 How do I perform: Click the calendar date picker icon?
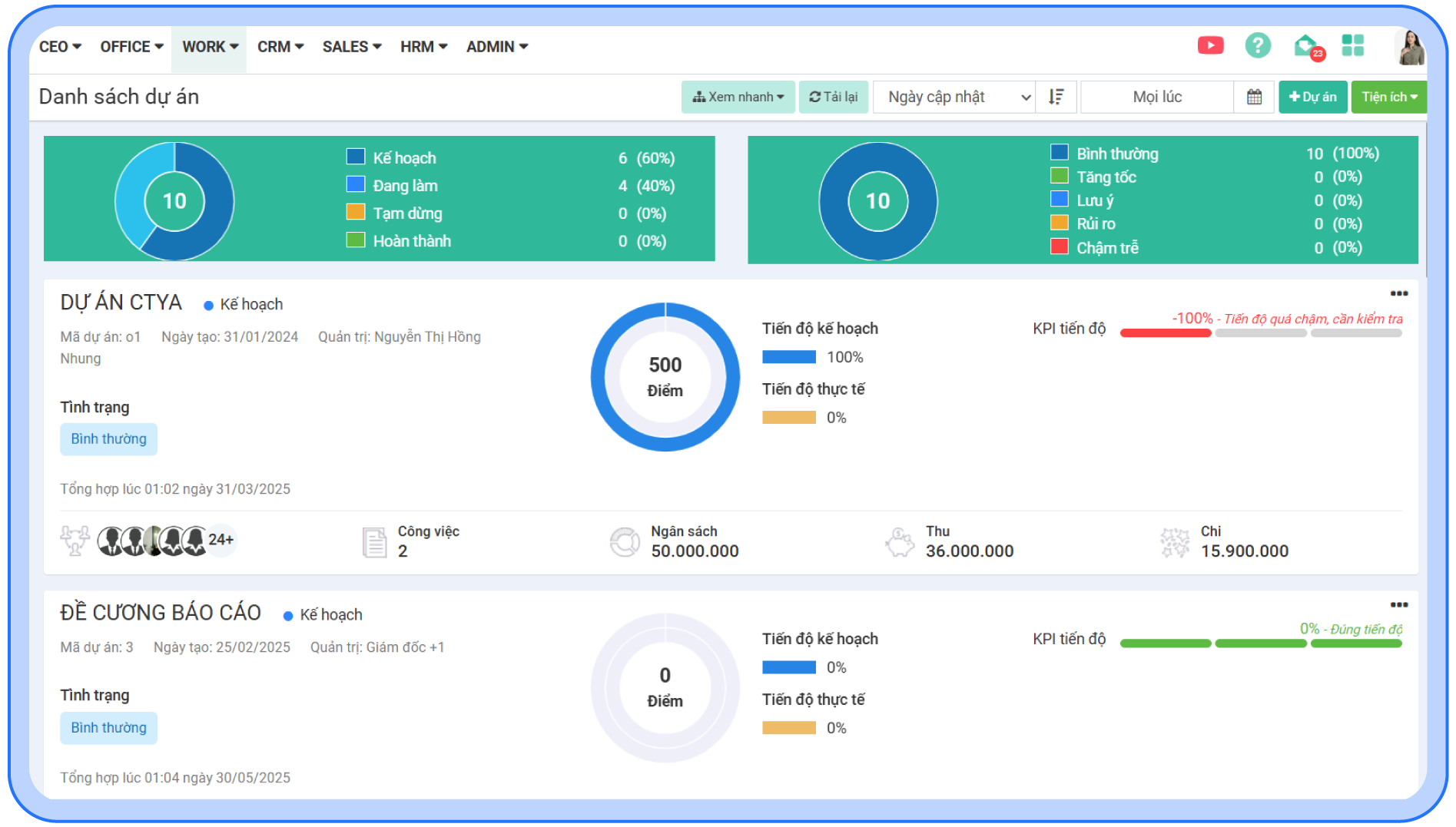point(1254,97)
